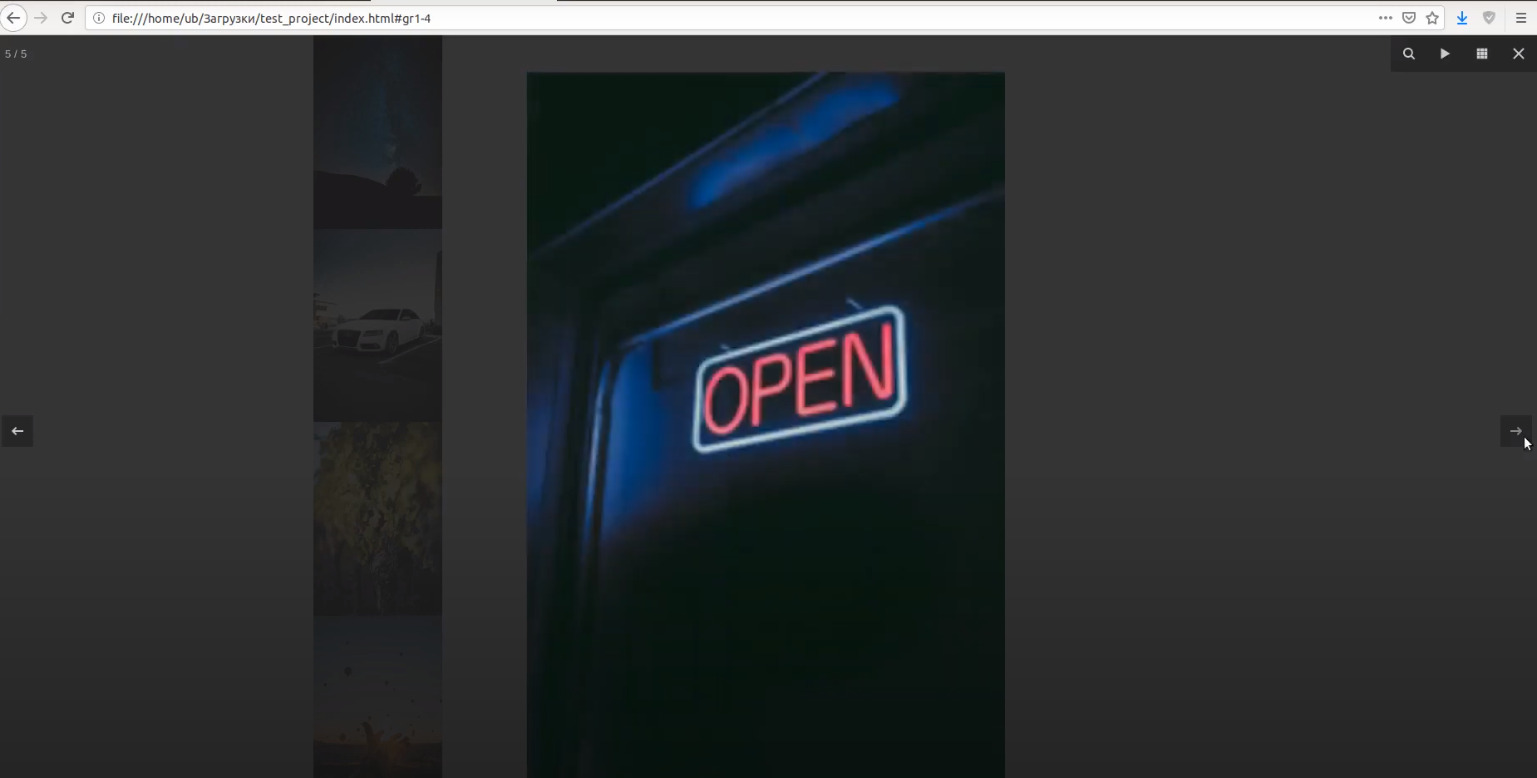
Task: Close the gallery lightbox with X
Action: point(1518,54)
